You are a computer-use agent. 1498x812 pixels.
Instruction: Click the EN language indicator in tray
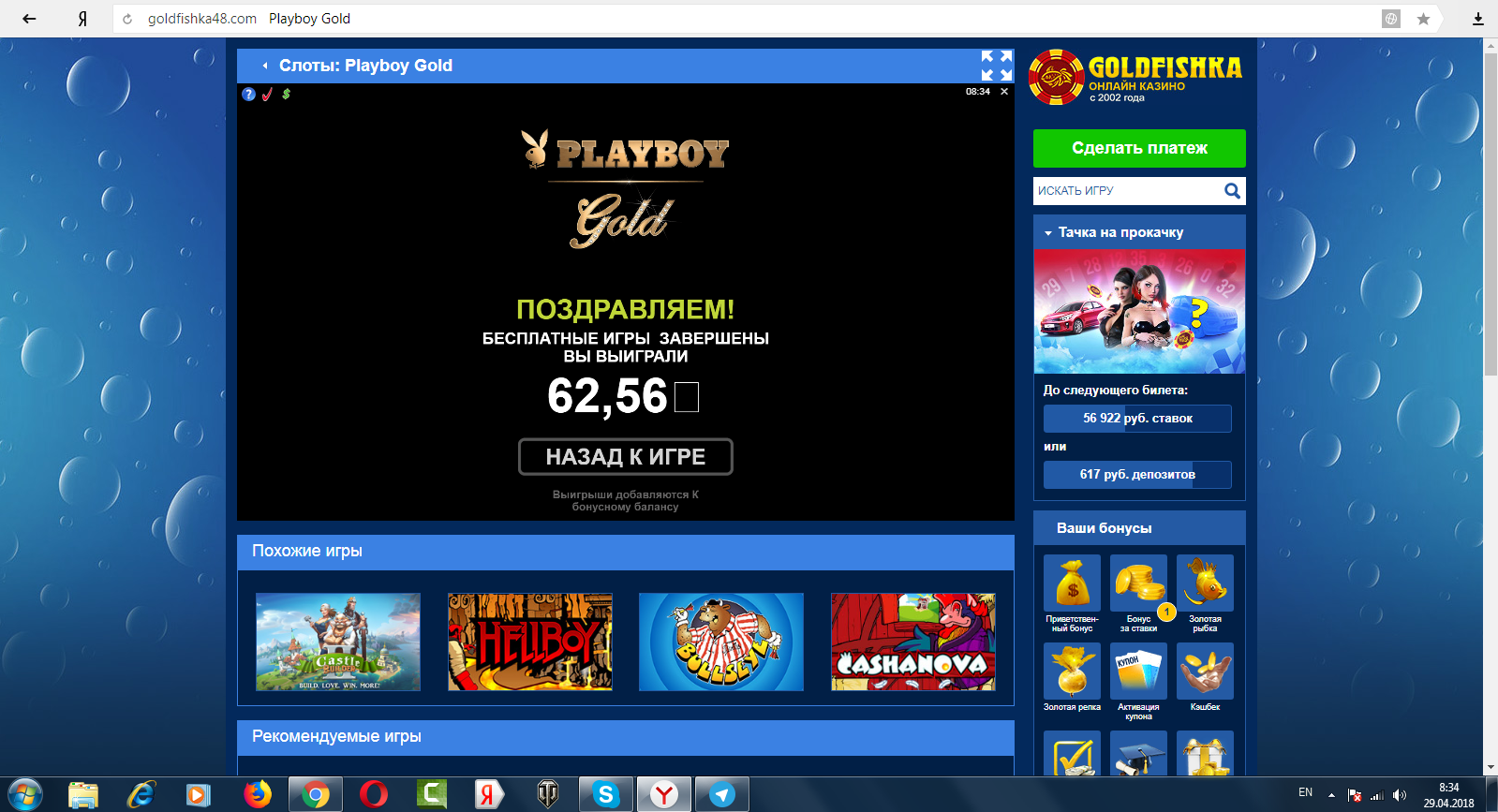coord(1305,792)
